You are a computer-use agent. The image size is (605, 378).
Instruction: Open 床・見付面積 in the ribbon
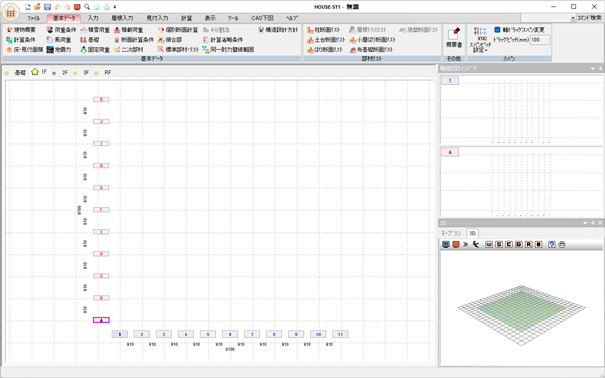pyautogui.click(x=25, y=50)
